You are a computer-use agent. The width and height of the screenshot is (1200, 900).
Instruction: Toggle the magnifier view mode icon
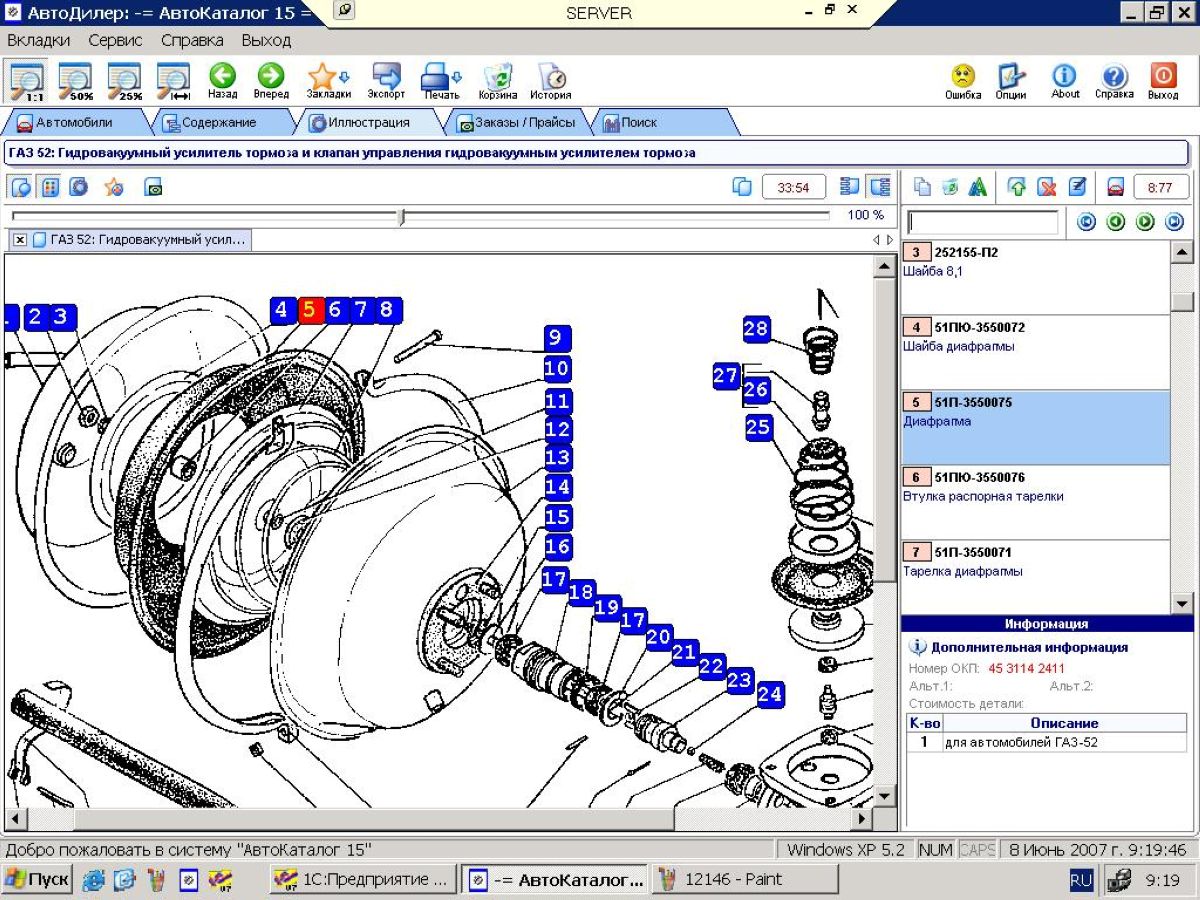point(21,187)
